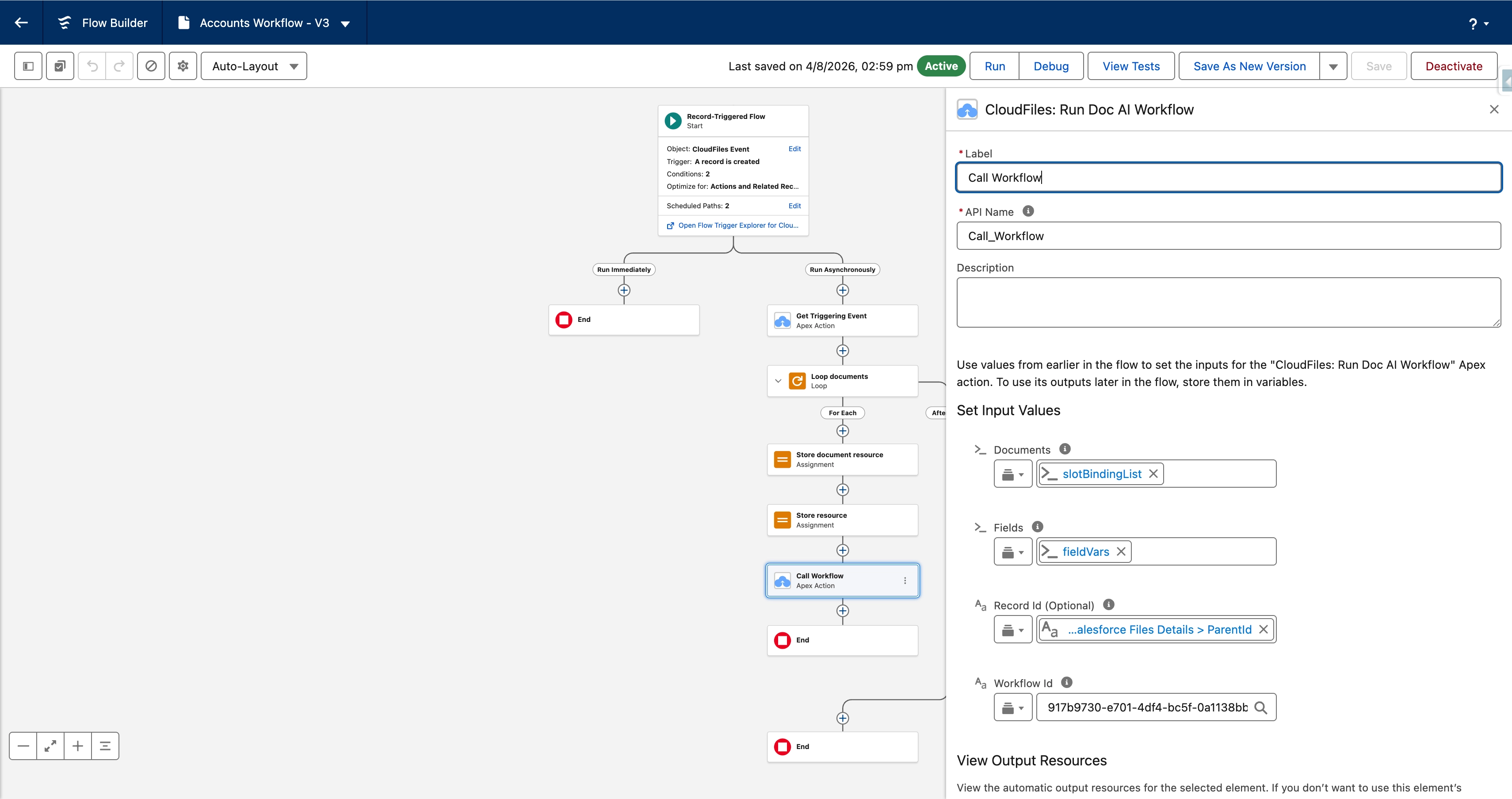Add element below Store resource assignment
The height and width of the screenshot is (799, 1512).
tap(842, 550)
